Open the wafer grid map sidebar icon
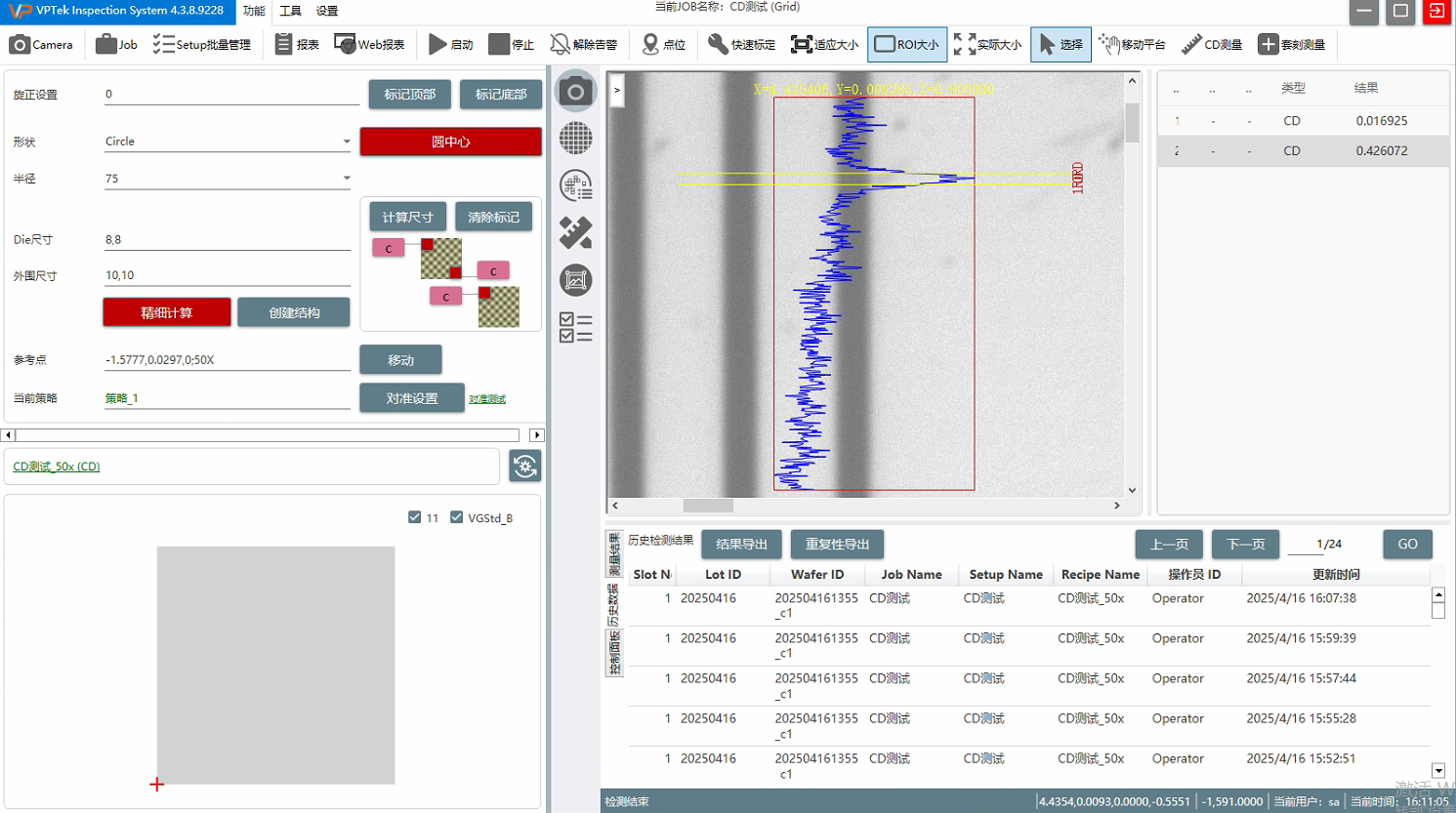This screenshot has width=1456, height=813. pos(575,139)
